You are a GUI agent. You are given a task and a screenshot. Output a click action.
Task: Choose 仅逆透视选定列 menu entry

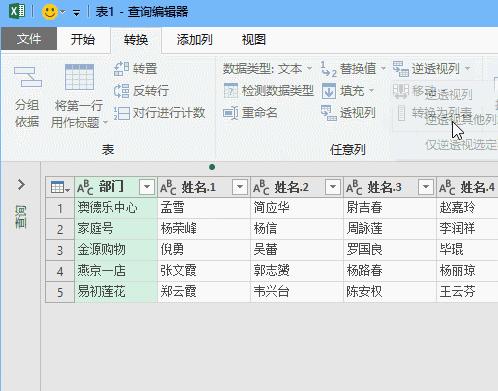[x=461, y=144]
